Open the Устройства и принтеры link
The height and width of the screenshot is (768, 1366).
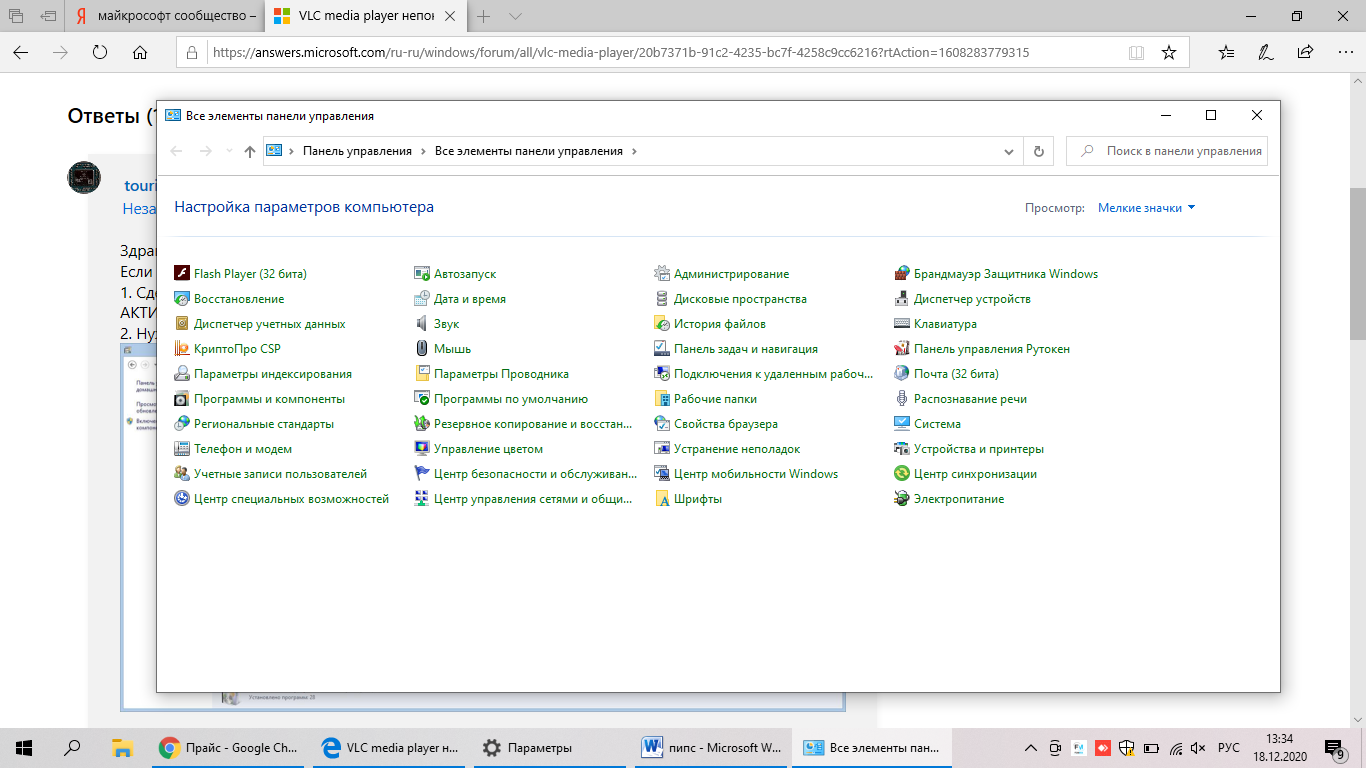[x=979, y=448]
